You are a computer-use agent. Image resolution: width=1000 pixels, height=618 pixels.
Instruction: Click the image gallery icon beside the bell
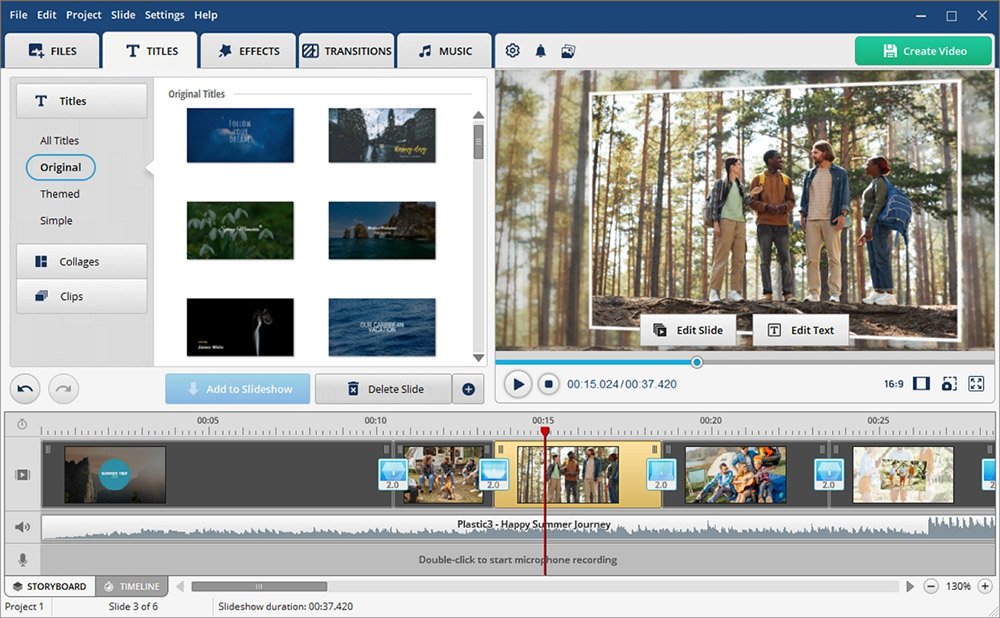568,51
